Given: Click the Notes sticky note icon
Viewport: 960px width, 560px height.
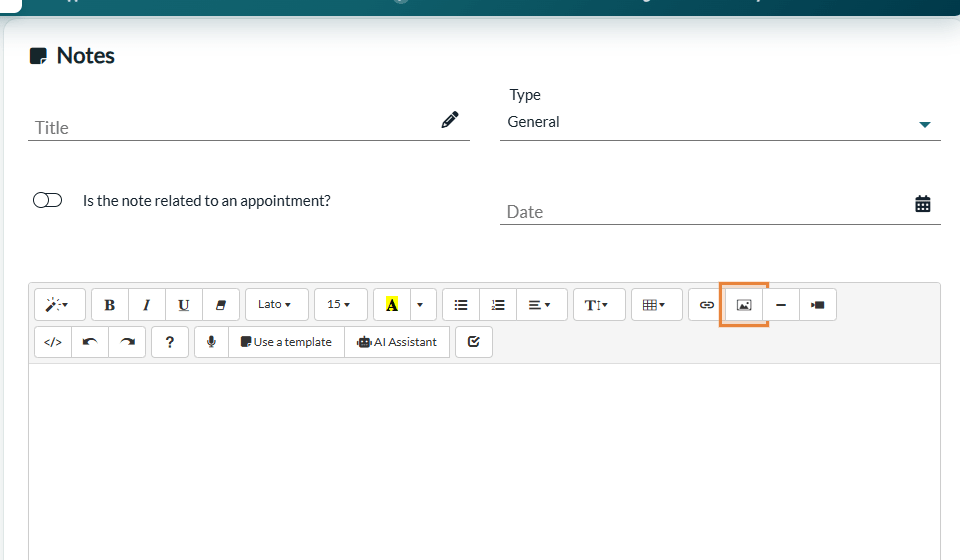Looking at the screenshot, I should click(x=38, y=56).
